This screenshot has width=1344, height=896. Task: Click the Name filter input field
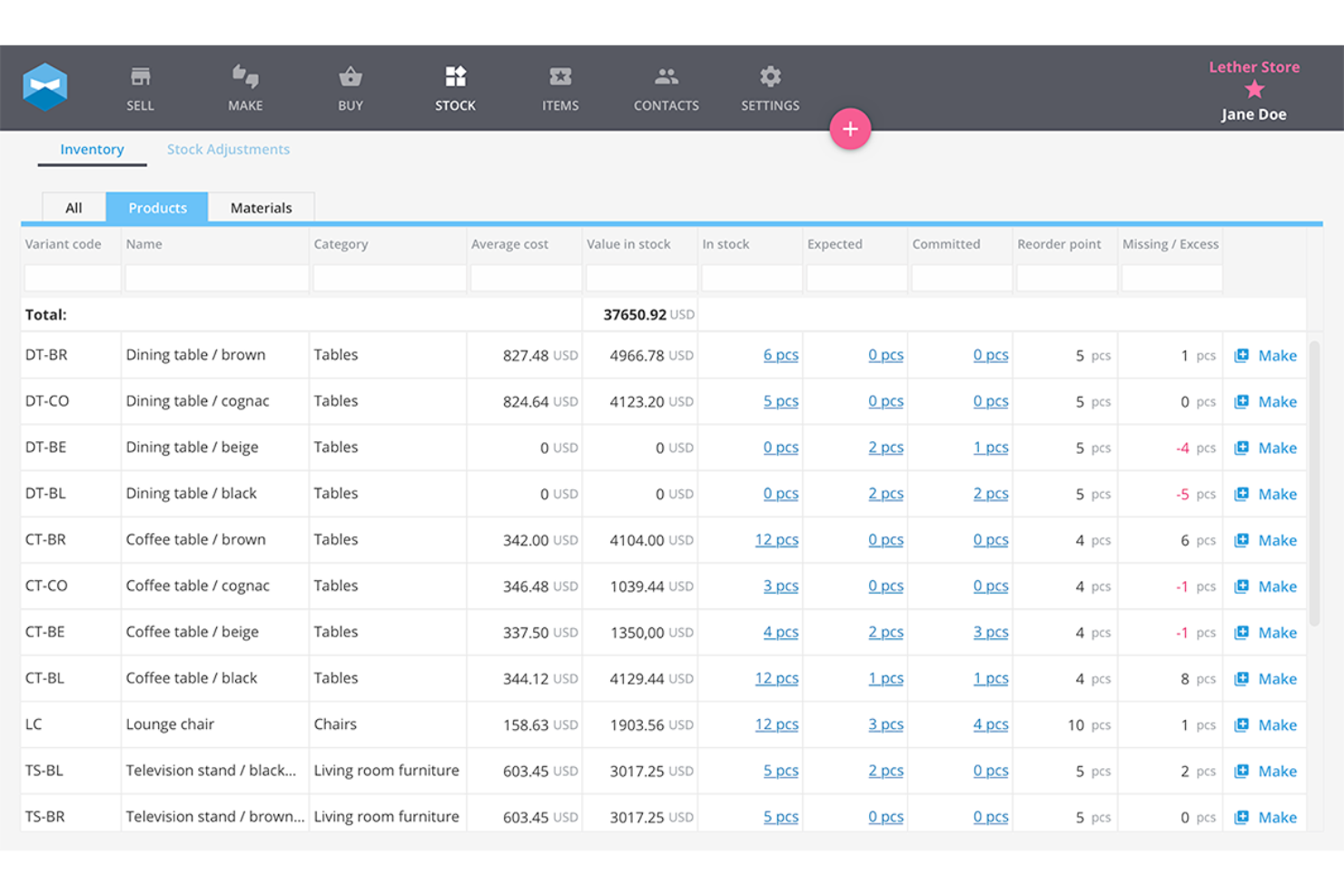coord(215,278)
